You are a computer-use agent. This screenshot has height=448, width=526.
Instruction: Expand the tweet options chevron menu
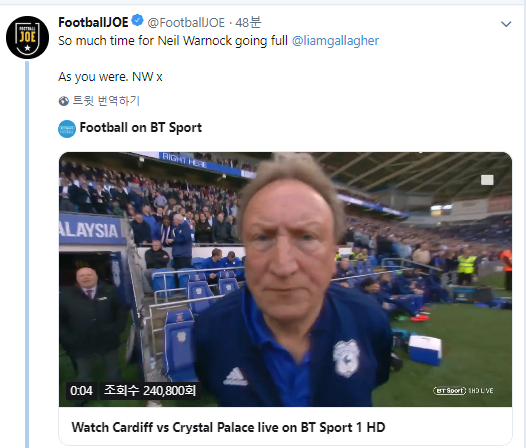[506, 24]
